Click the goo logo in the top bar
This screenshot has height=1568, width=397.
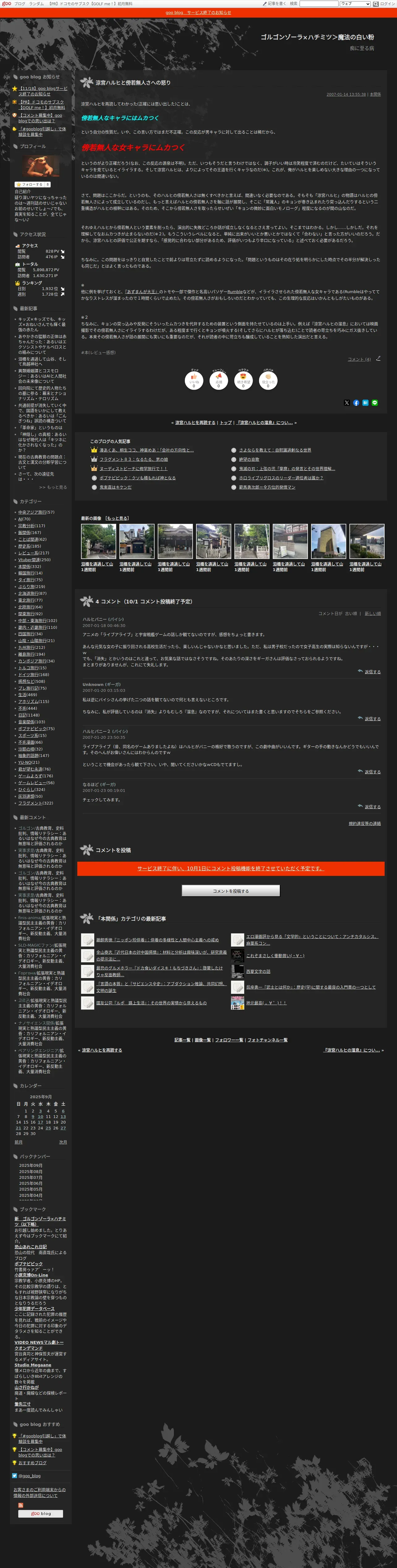click(6, 4)
